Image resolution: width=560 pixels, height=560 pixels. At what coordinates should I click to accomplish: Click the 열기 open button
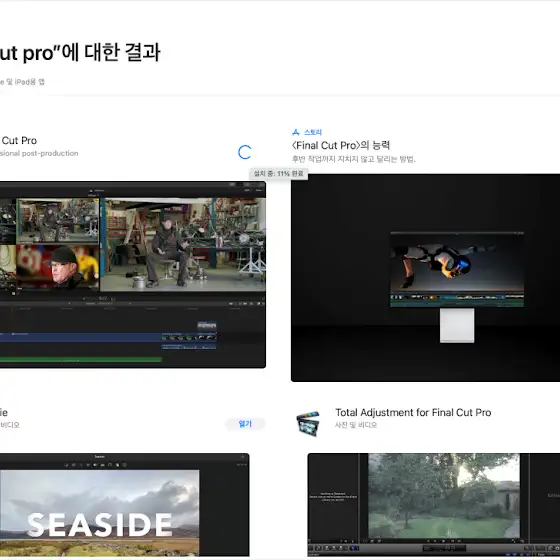pos(245,424)
